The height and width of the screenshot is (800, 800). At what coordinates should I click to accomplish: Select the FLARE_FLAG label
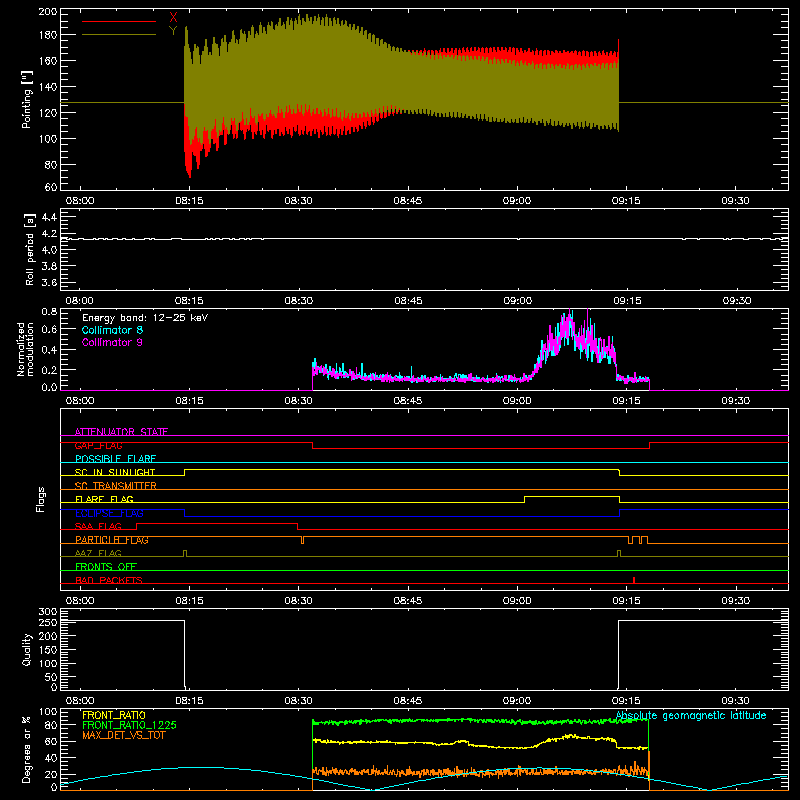[x=104, y=499]
